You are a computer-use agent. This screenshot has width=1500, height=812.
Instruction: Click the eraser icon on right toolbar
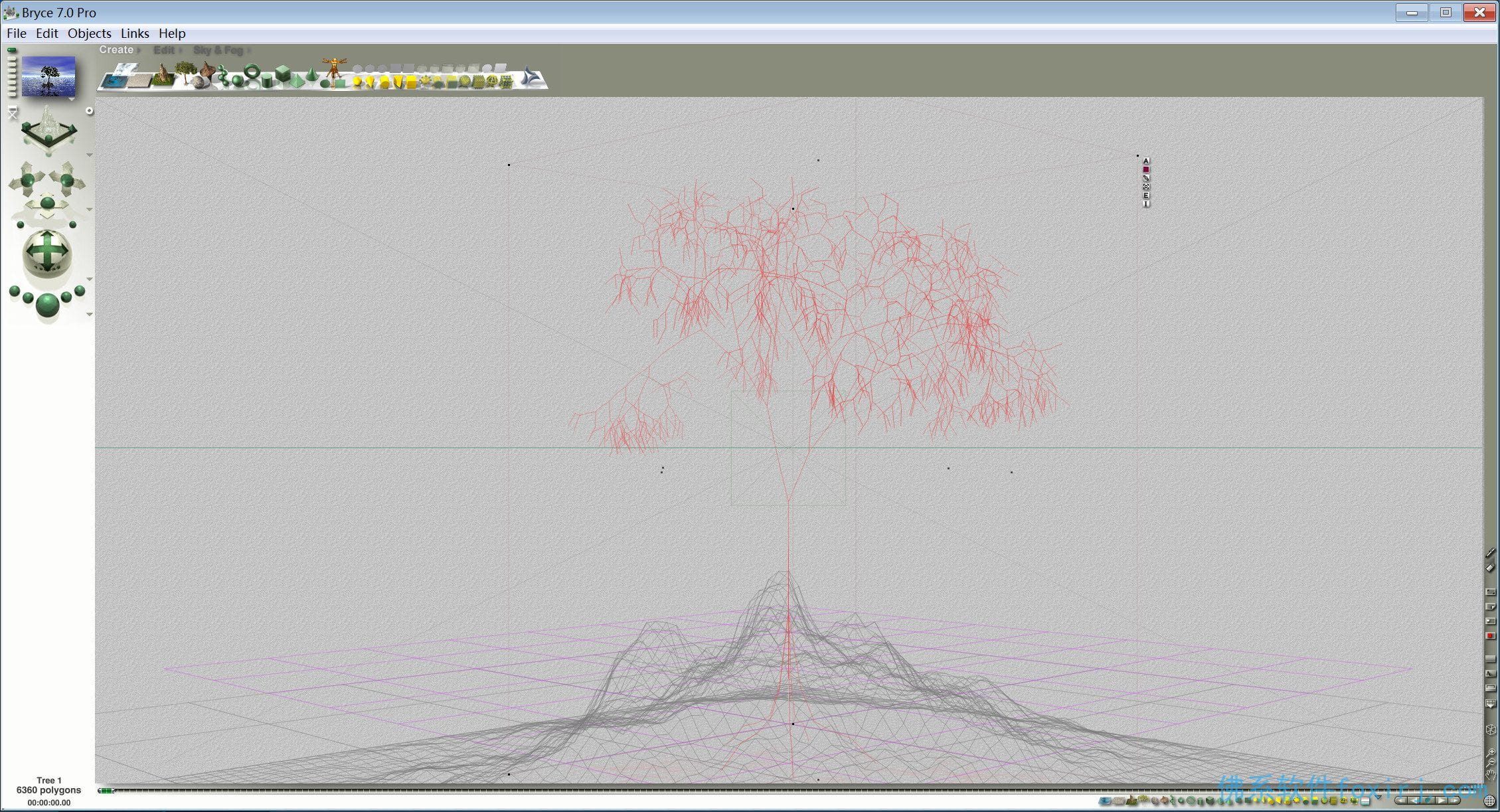tap(1490, 568)
